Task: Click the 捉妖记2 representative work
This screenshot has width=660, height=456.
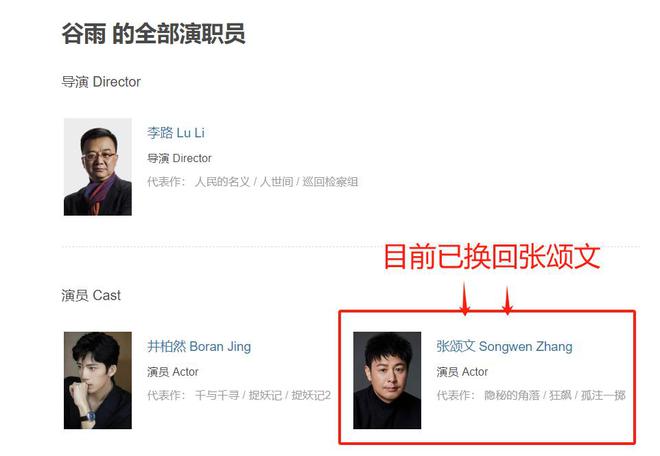Action: click(311, 395)
